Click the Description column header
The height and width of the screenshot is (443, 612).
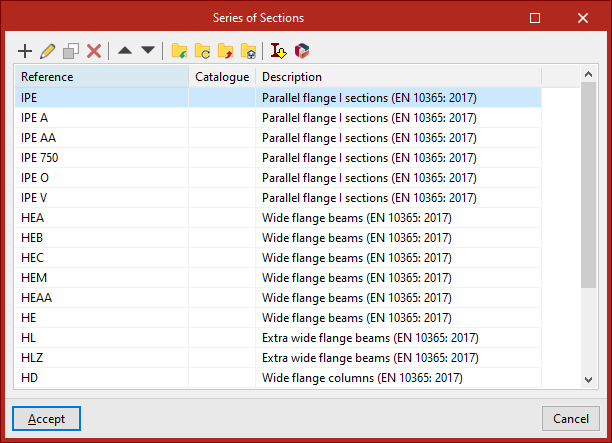tap(398, 77)
